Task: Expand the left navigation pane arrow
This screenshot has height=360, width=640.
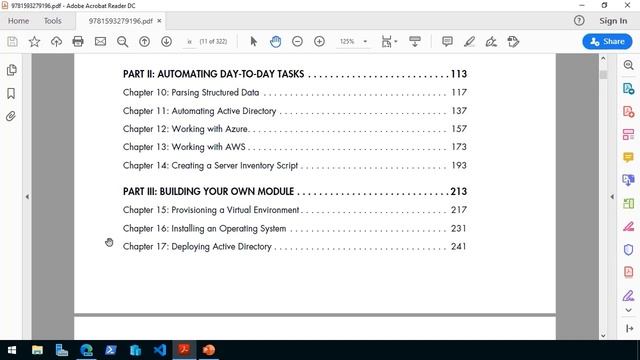Action: [27, 197]
